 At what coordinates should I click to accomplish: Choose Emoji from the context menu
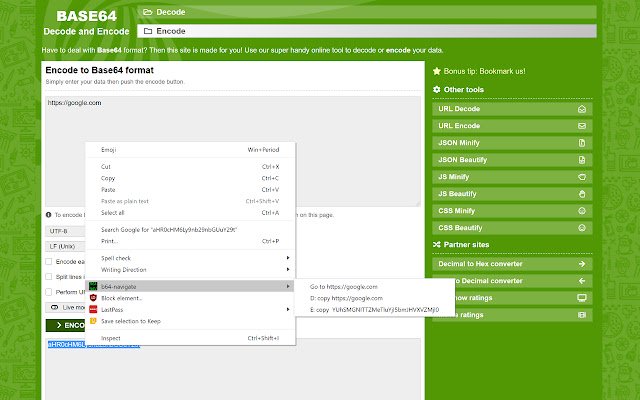(190, 150)
